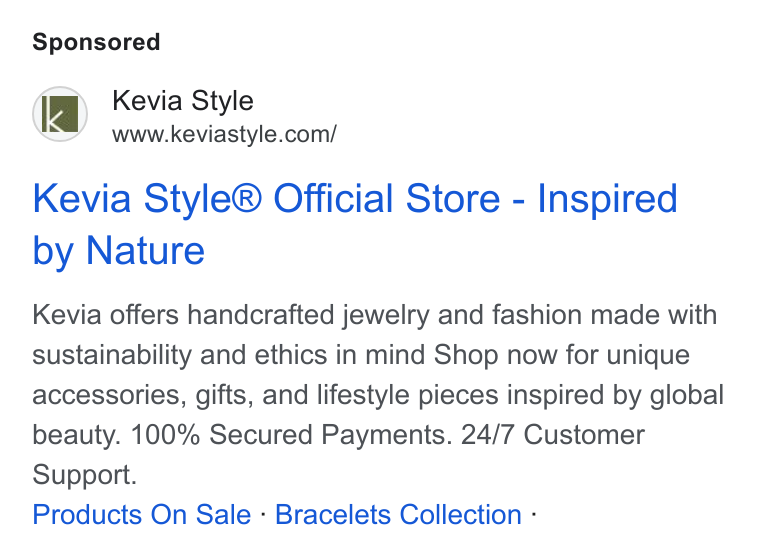Click the Kevia Style green K logo

tap(60, 114)
